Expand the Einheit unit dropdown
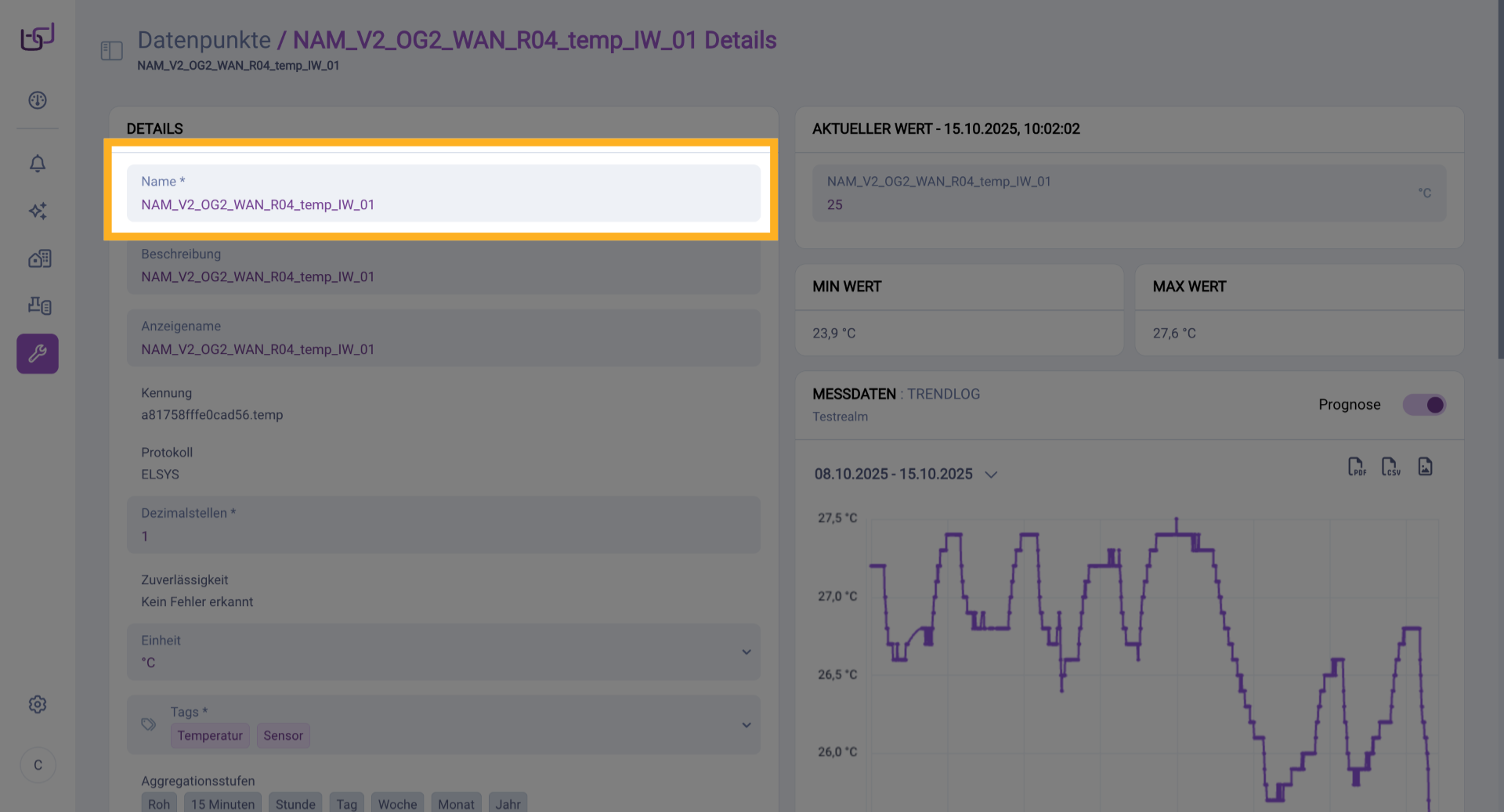 [746, 652]
